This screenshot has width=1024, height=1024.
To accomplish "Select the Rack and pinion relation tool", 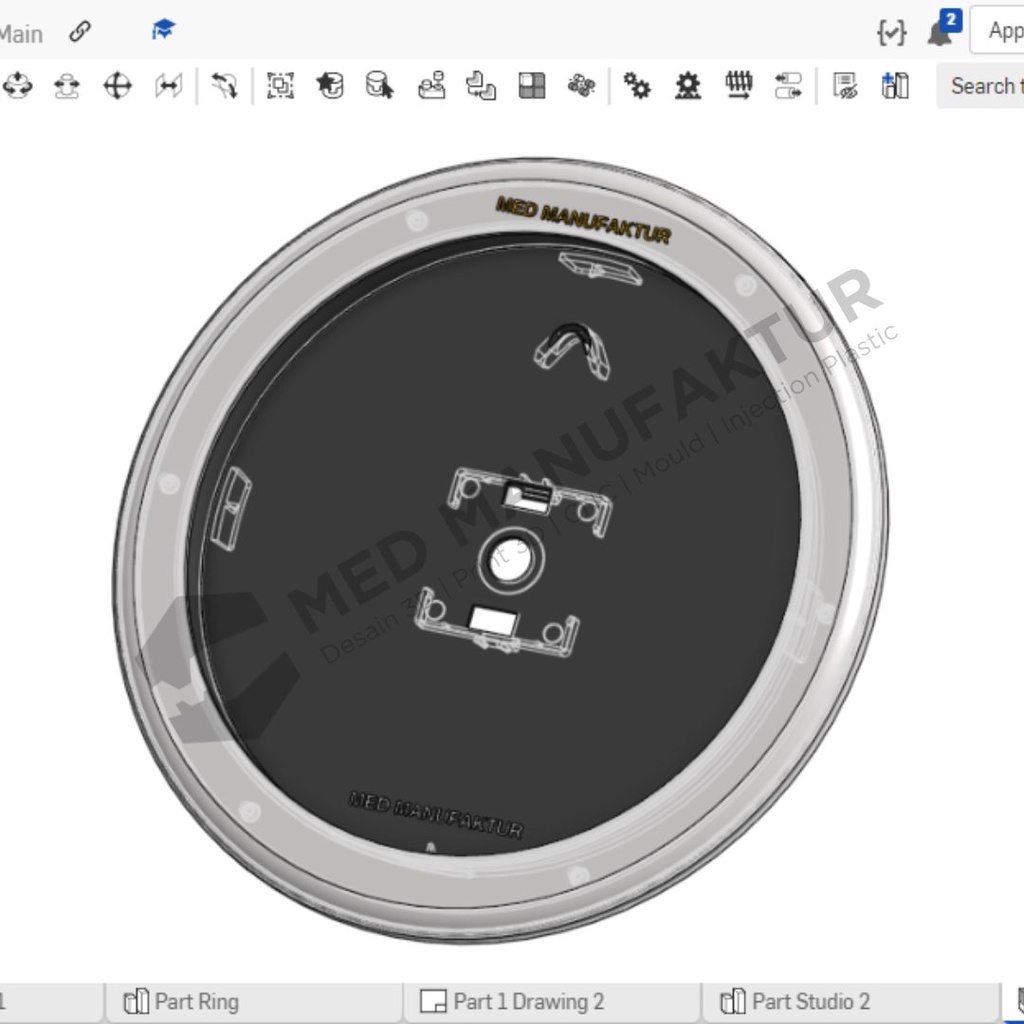I will click(687, 86).
